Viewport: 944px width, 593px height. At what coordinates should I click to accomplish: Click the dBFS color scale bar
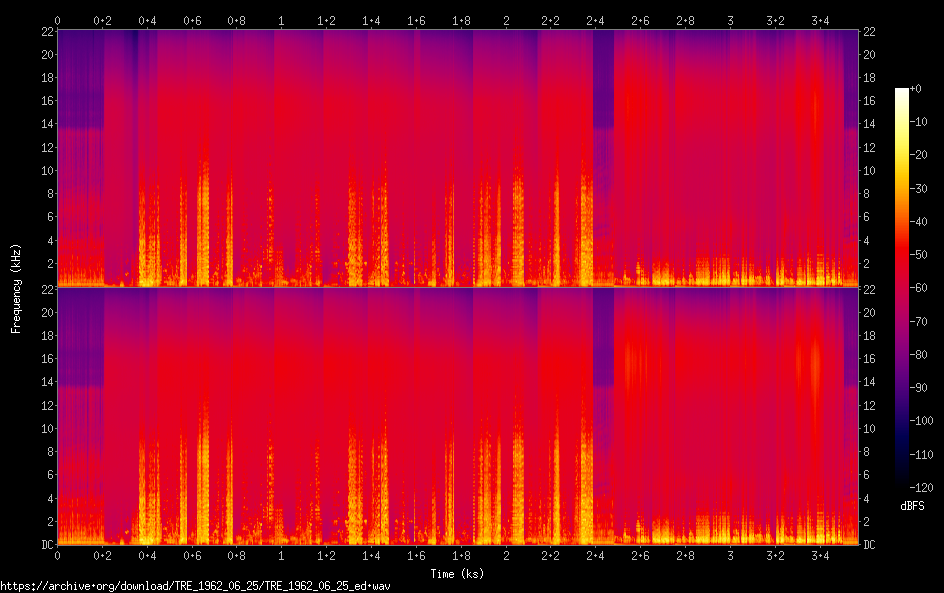901,287
